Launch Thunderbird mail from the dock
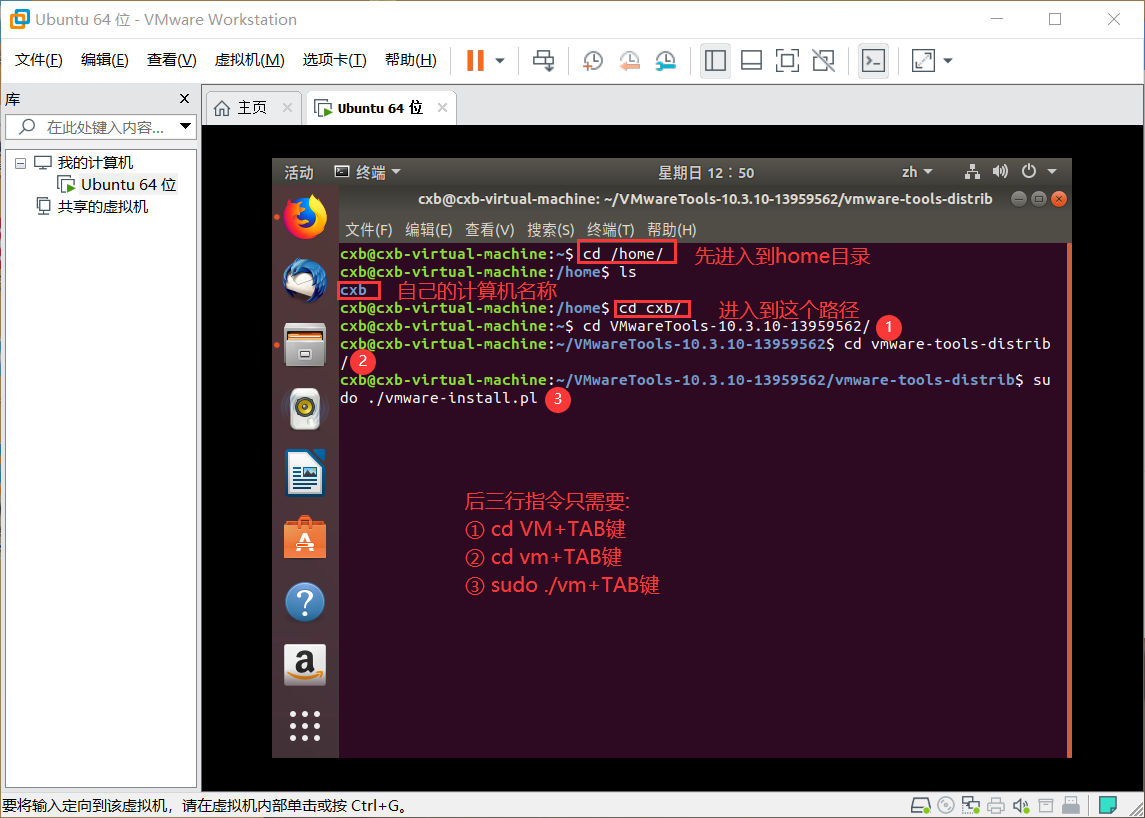 (305, 280)
